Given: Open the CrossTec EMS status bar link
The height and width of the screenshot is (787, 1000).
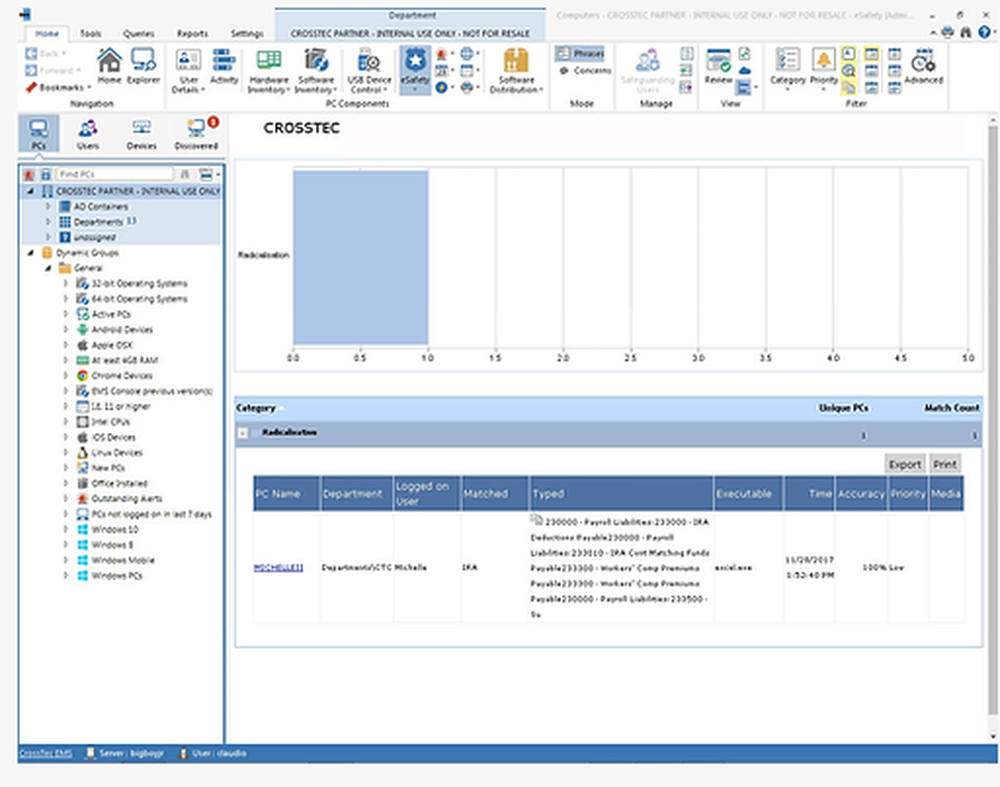Looking at the screenshot, I should (x=45, y=753).
